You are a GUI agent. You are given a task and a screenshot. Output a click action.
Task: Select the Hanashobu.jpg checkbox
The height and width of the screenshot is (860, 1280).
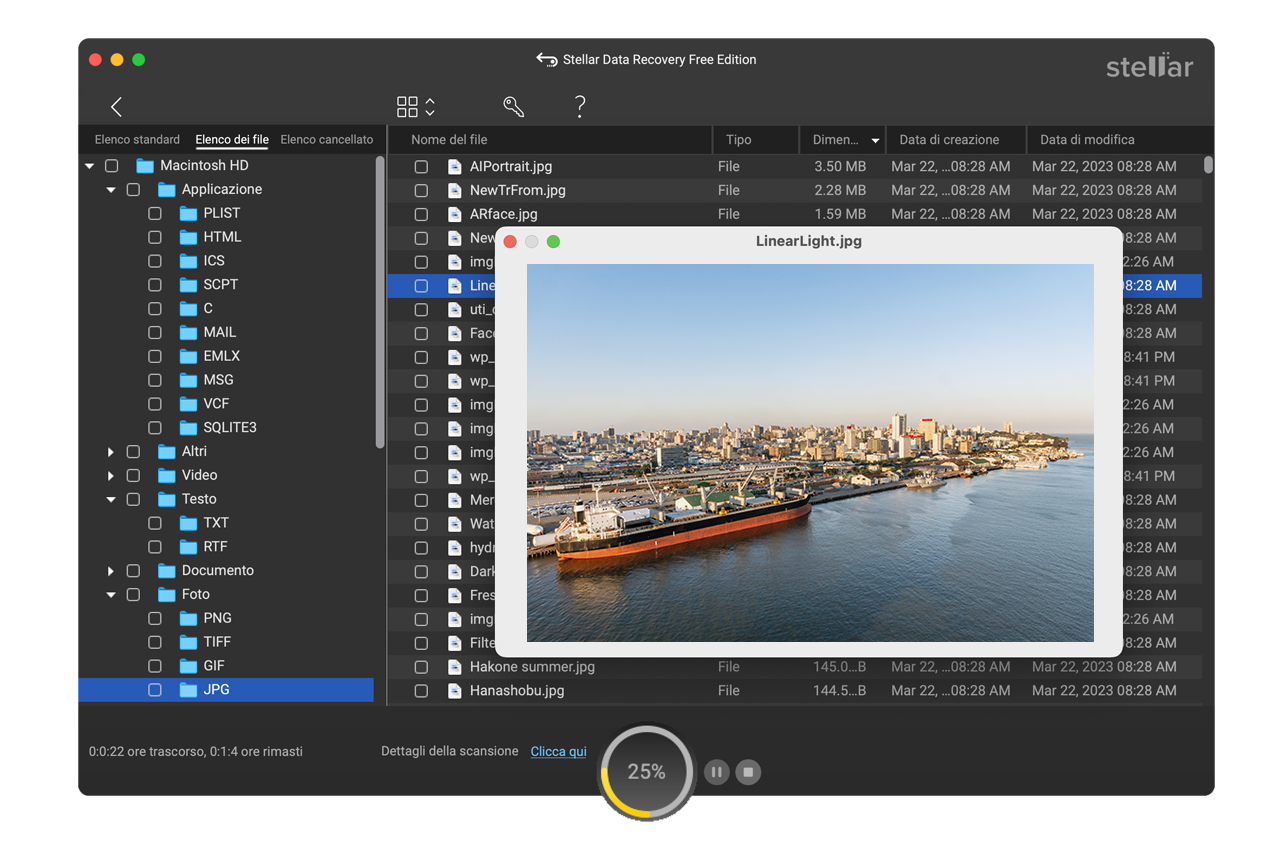(421, 691)
